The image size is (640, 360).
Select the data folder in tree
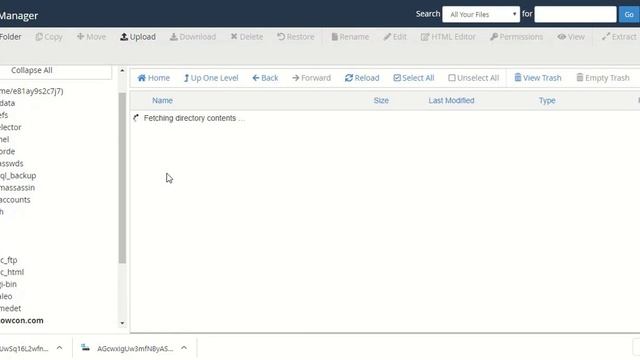click(x=7, y=103)
